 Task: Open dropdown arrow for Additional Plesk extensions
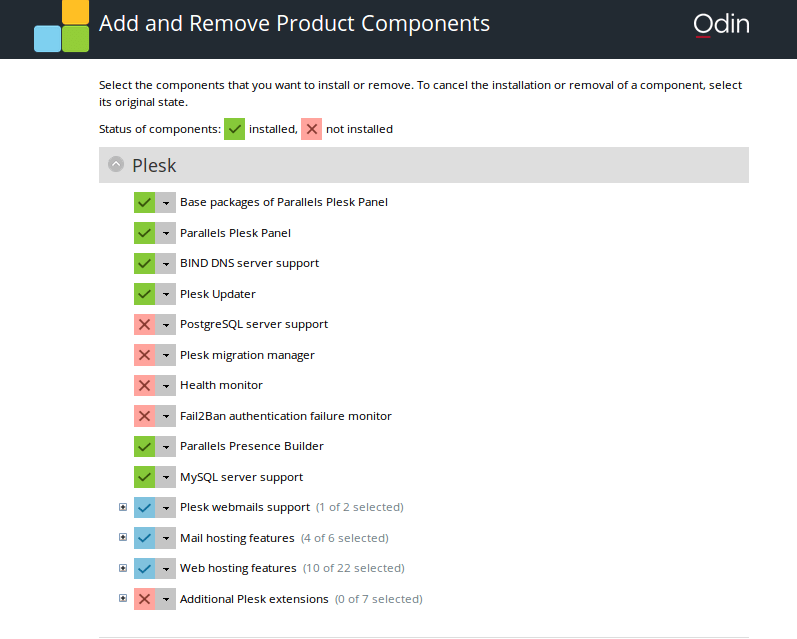click(x=166, y=599)
